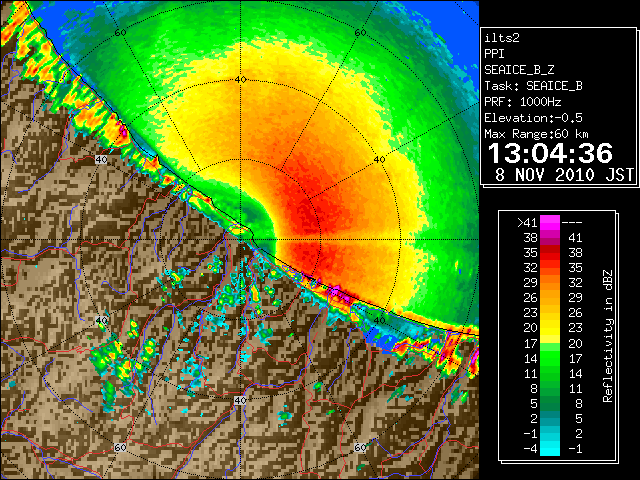Click the 'Reflectivity in dBZ' vertical legend title
Screen dimensions: 640x480
pyautogui.click(x=608, y=336)
